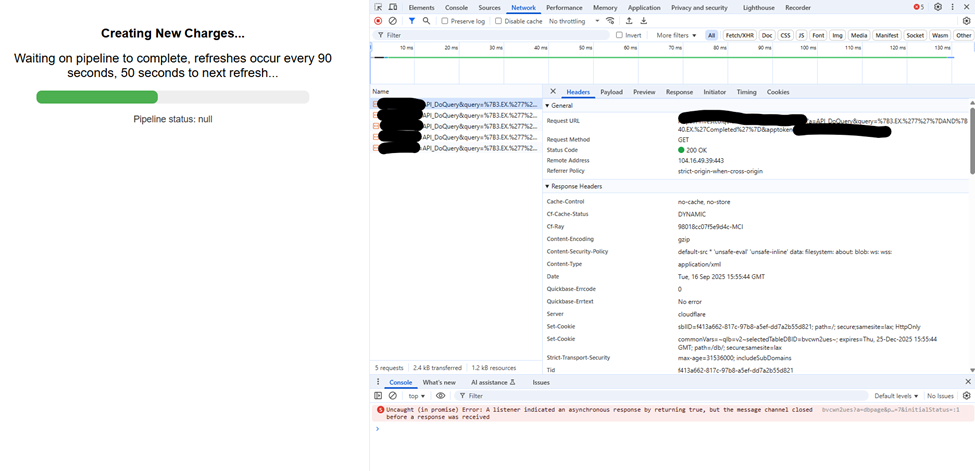This screenshot has height=471, width=975.
Task: Clear the network log
Action: pyautogui.click(x=392, y=21)
